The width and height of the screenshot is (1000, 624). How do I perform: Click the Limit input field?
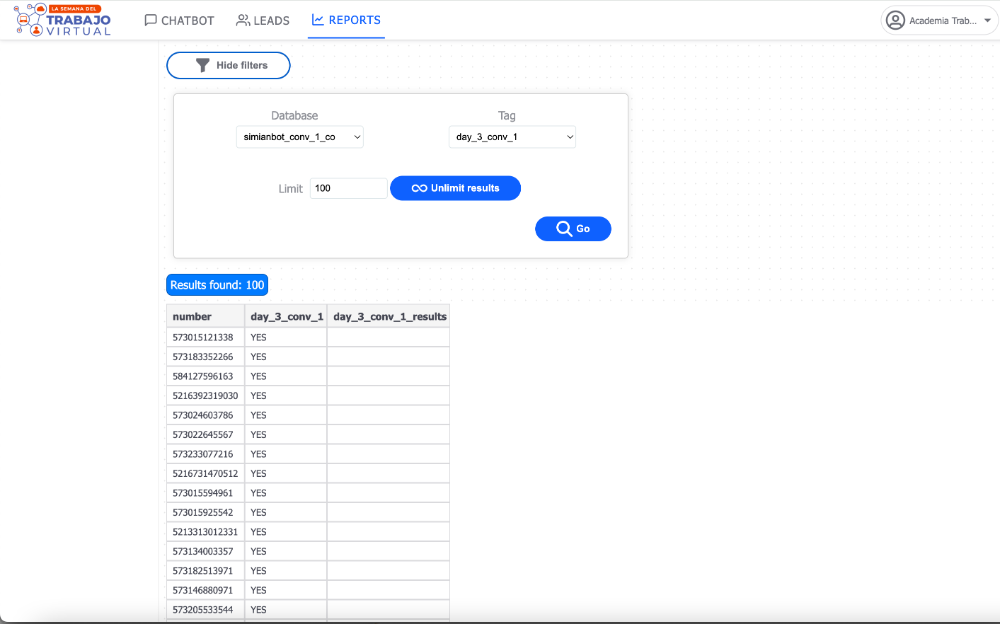[348, 188]
